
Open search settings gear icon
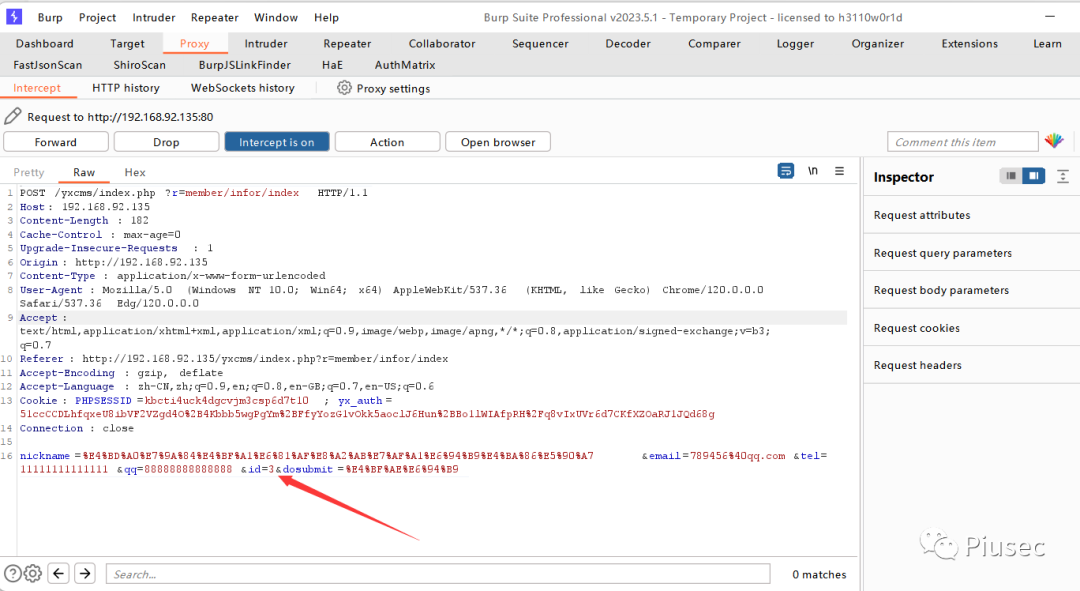coord(33,573)
